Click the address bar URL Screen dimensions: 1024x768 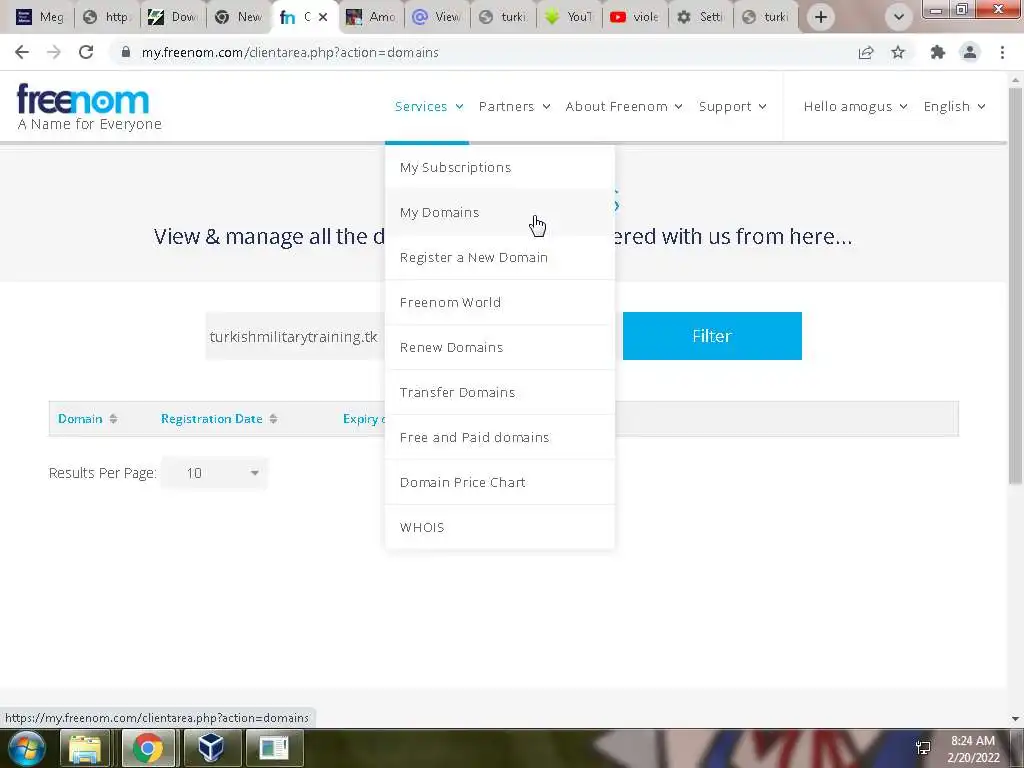pyautogui.click(x=290, y=52)
